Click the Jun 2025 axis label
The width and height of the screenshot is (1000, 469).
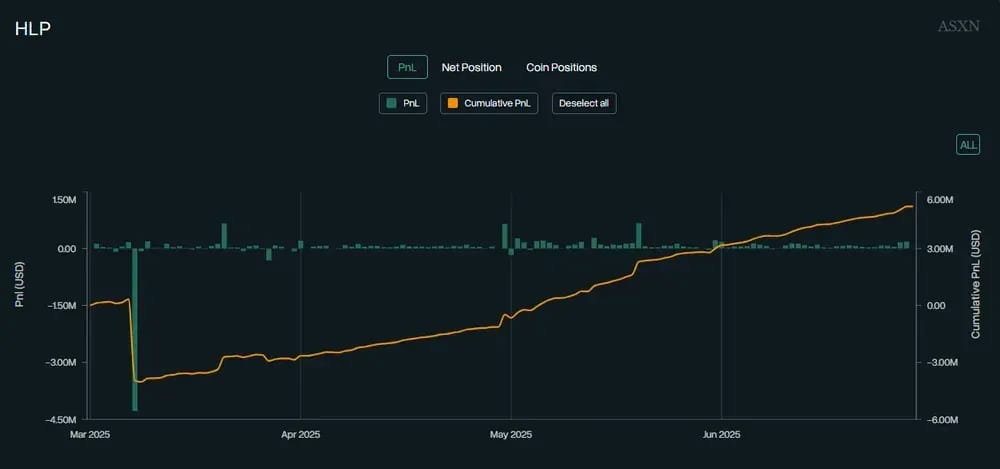(x=721, y=435)
